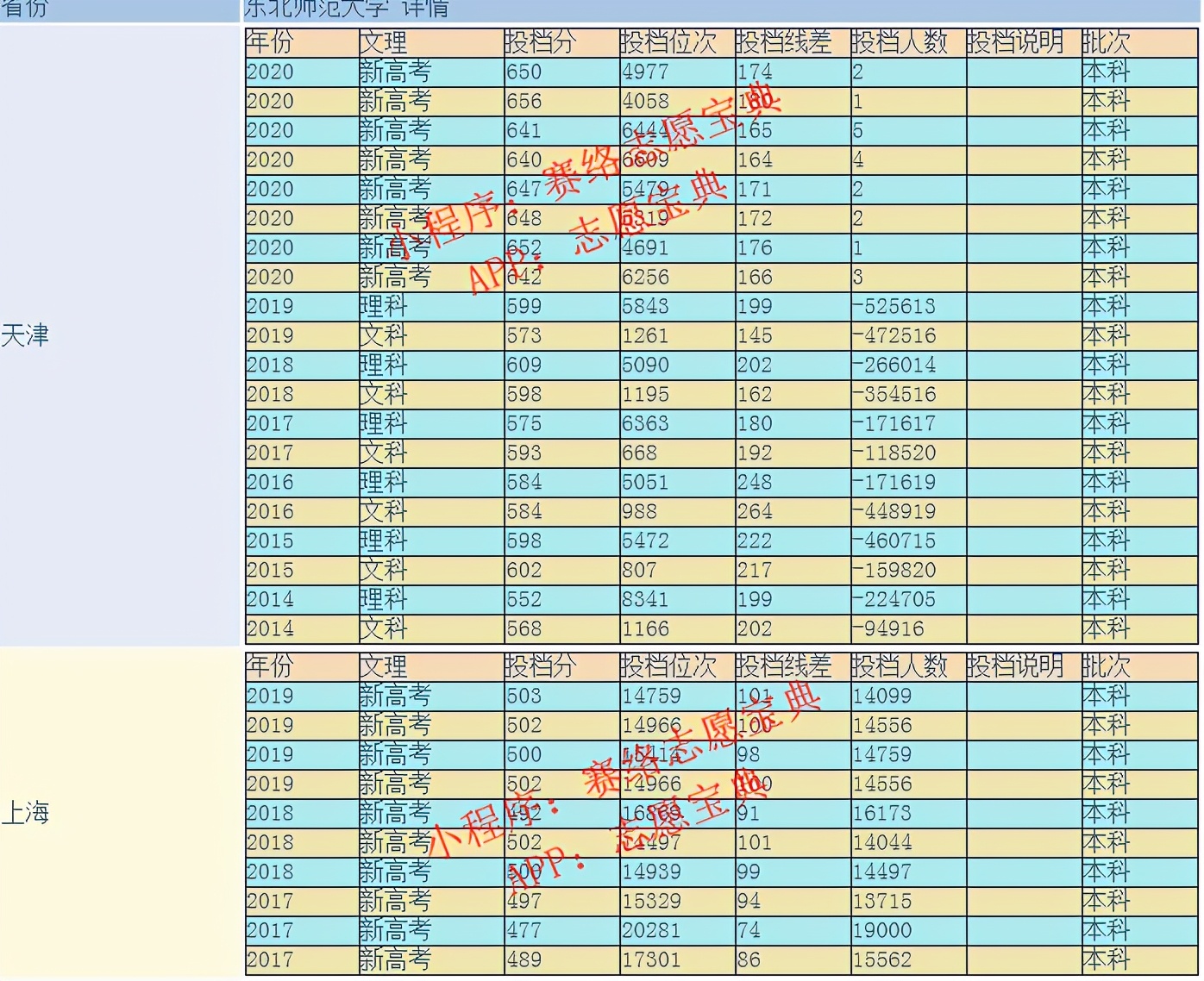Click the rank cell 5051
This screenshot has height=981, width=1204.
point(677,482)
